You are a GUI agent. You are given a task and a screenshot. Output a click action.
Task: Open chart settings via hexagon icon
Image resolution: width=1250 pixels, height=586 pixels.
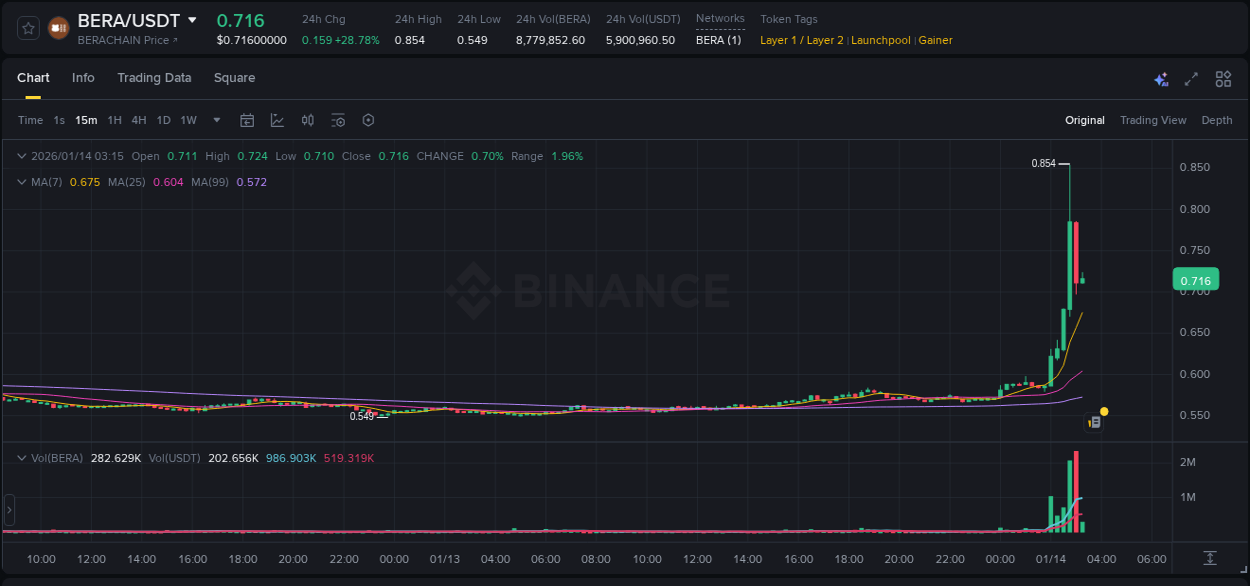coord(367,120)
